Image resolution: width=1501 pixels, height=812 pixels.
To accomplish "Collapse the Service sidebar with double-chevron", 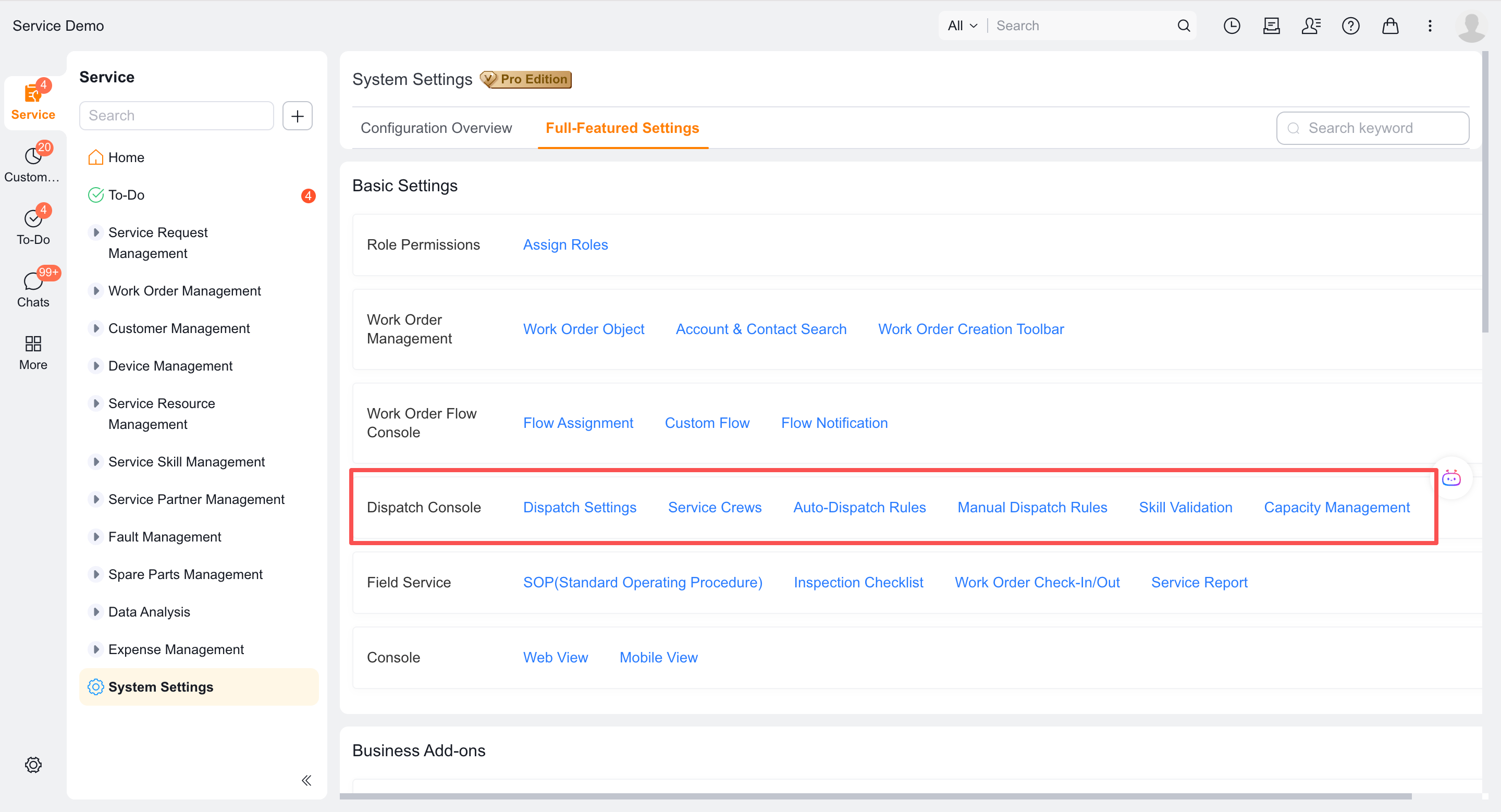I will 306,780.
